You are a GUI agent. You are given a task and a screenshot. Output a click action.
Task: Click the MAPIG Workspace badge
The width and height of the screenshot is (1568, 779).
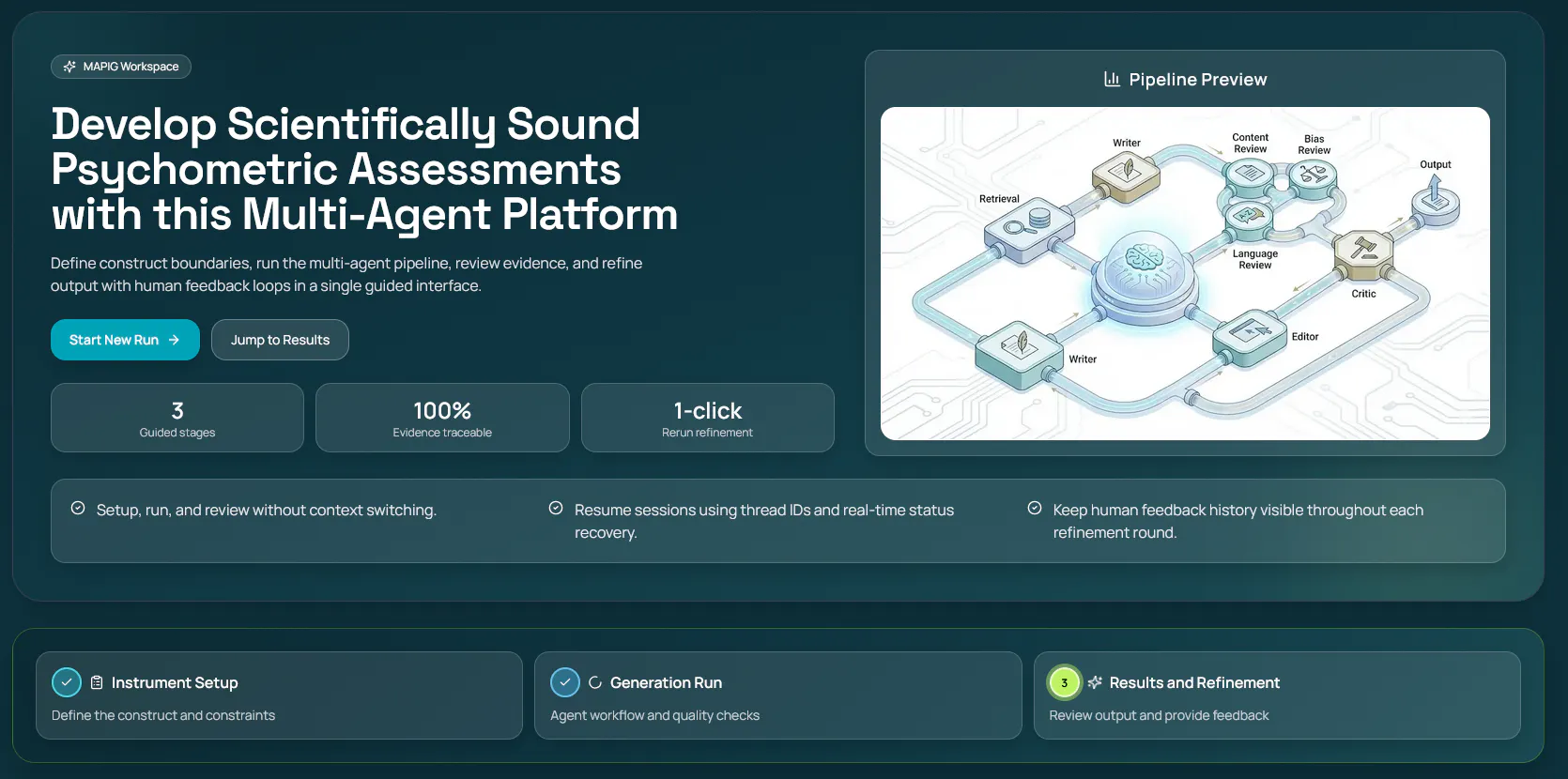tap(121, 67)
